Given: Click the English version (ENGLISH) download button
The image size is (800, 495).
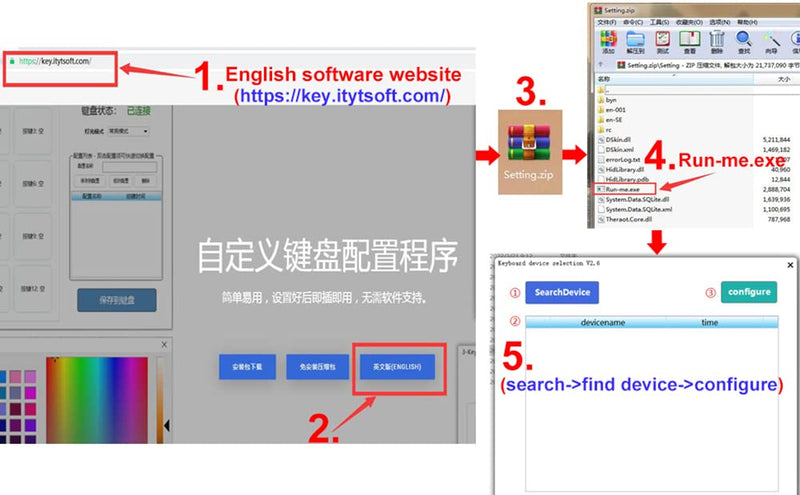Looking at the screenshot, I should click(397, 366).
